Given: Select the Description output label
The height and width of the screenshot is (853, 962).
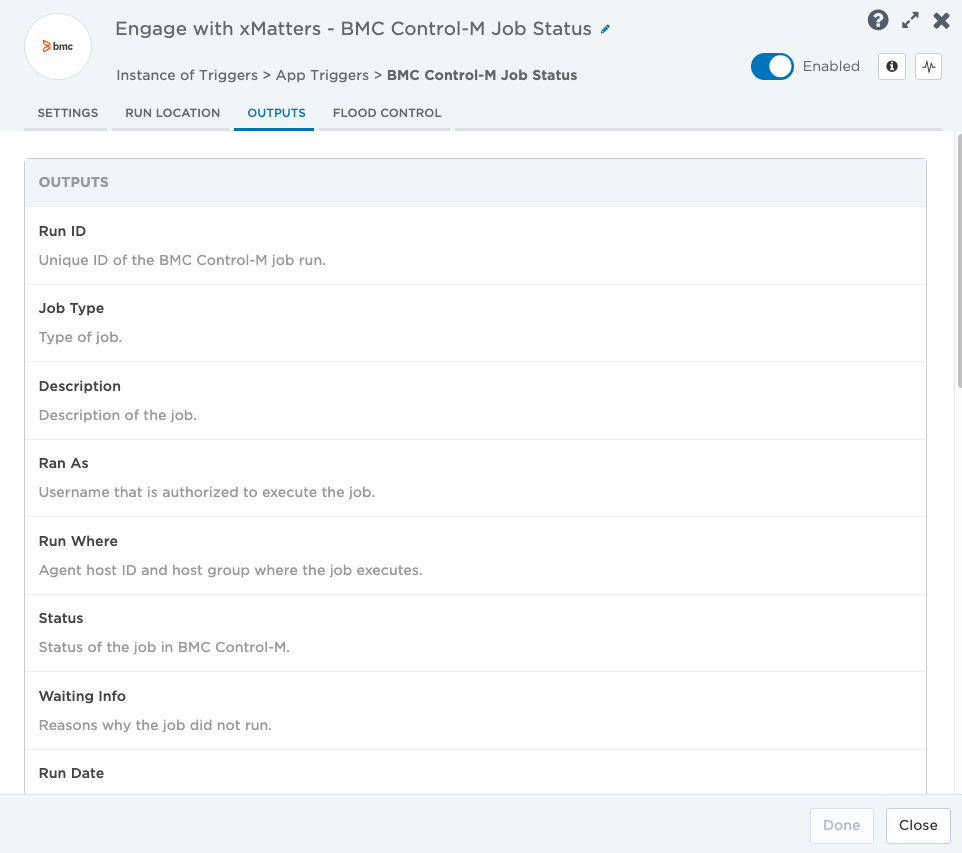Looking at the screenshot, I should tap(80, 386).
